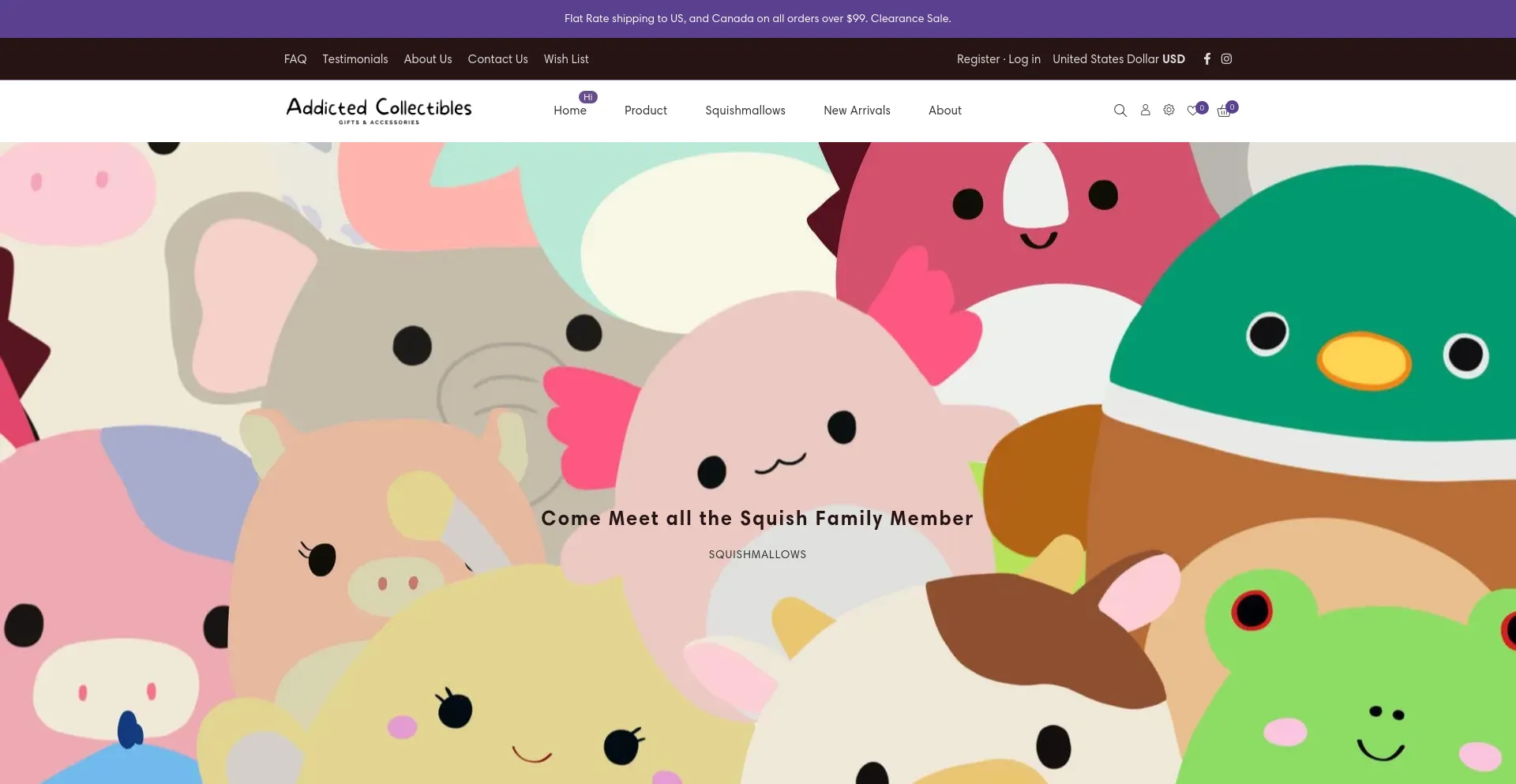Go to Testimonials page

355,59
